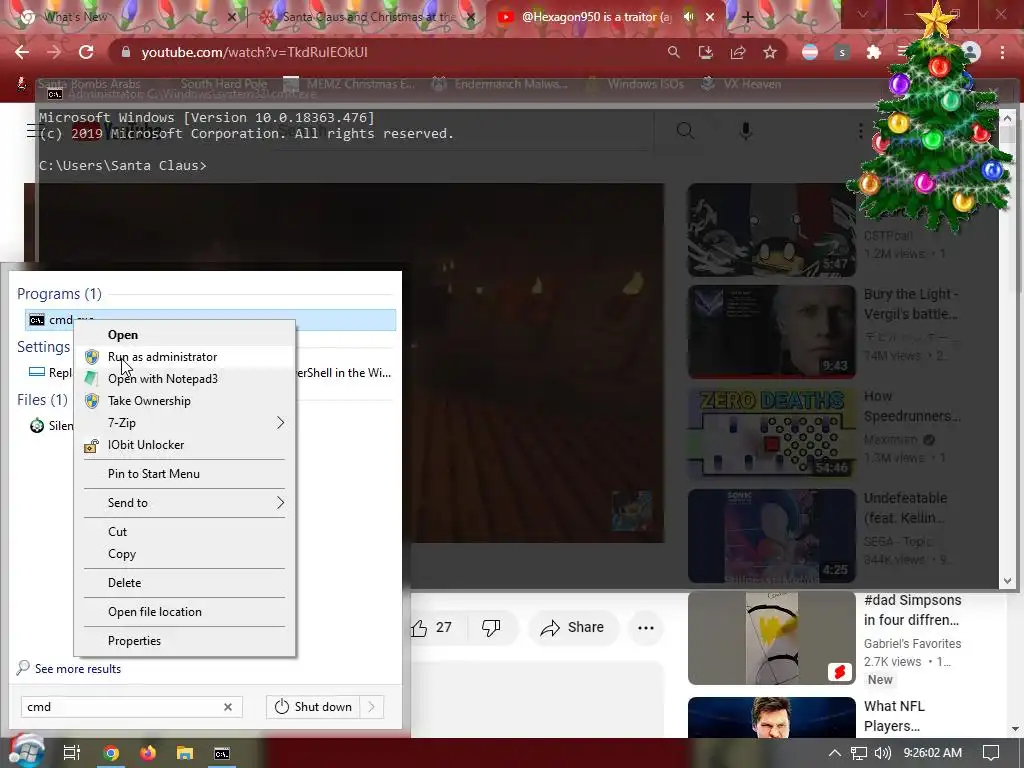The image size is (1024, 768).
Task: Bookmark this page with the star icon
Action: (770, 52)
